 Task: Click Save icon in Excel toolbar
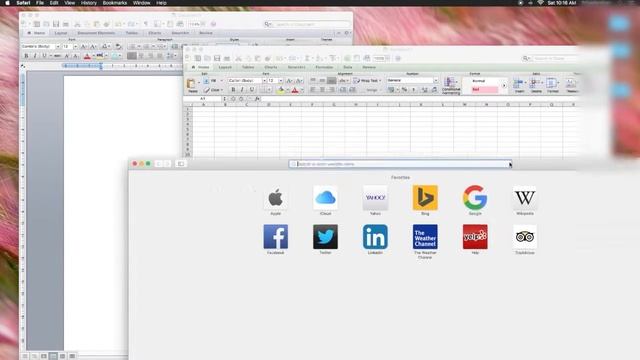[x=217, y=58]
